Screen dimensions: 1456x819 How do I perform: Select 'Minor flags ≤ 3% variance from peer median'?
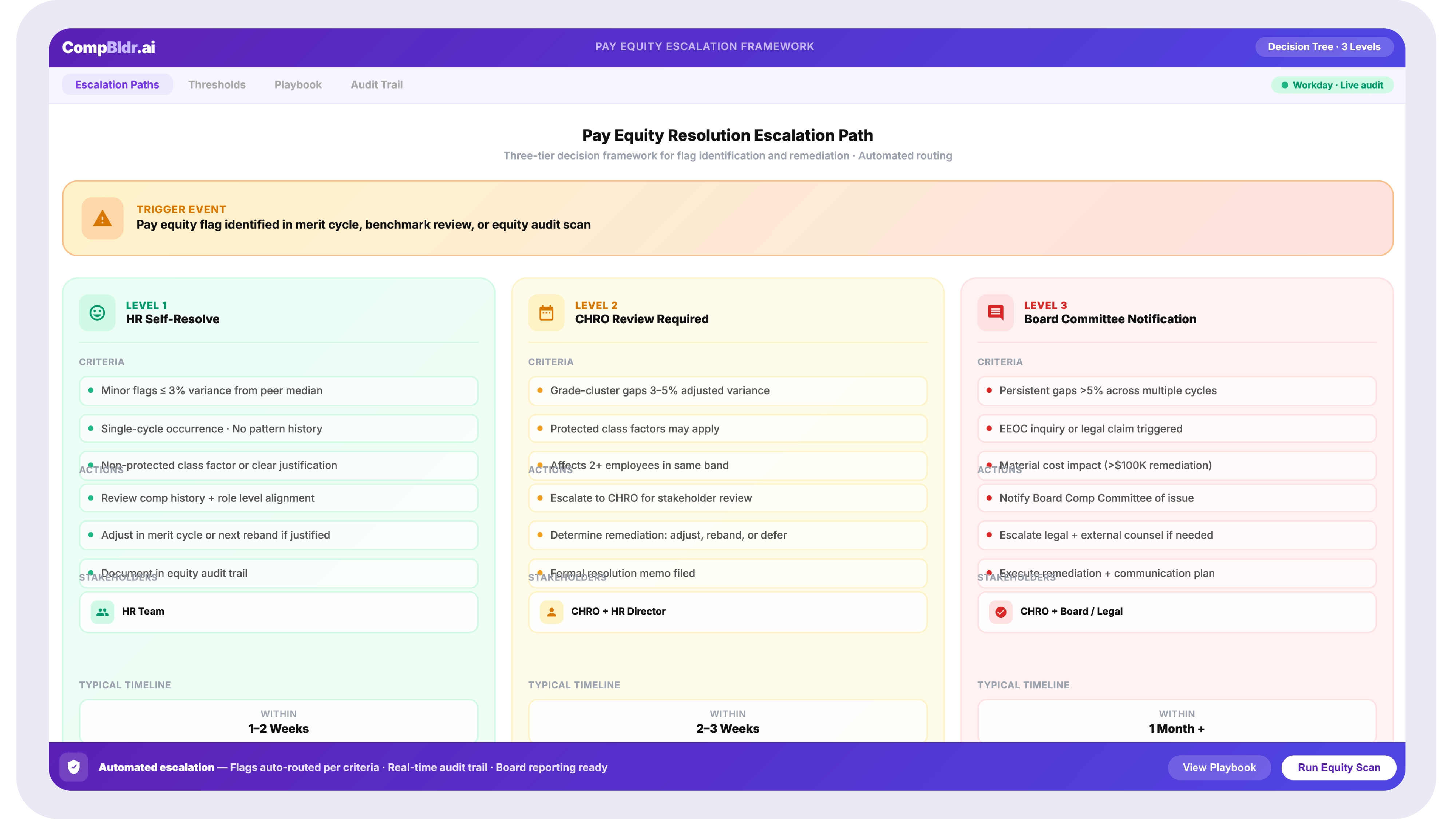click(279, 391)
